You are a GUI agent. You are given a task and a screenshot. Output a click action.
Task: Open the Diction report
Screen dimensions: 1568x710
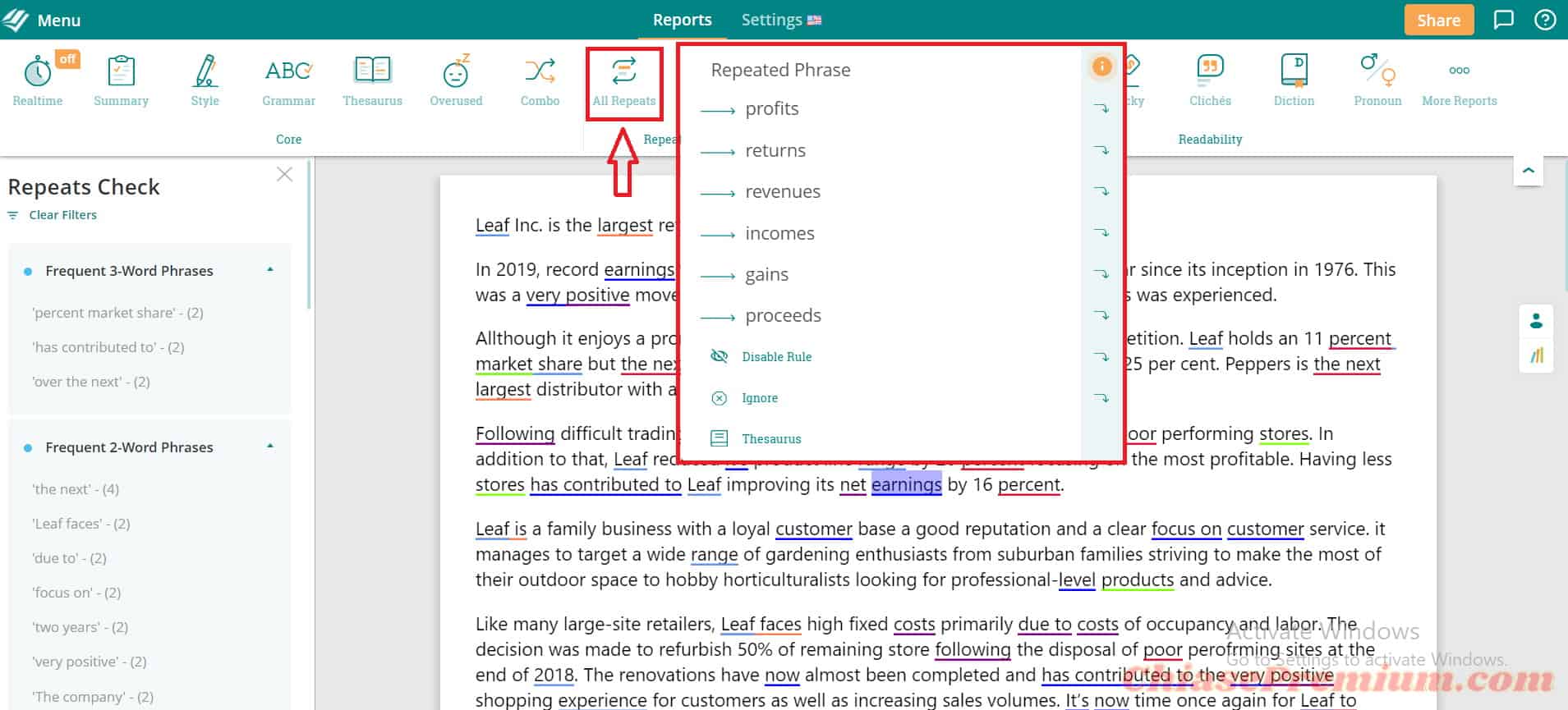[1294, 80]
